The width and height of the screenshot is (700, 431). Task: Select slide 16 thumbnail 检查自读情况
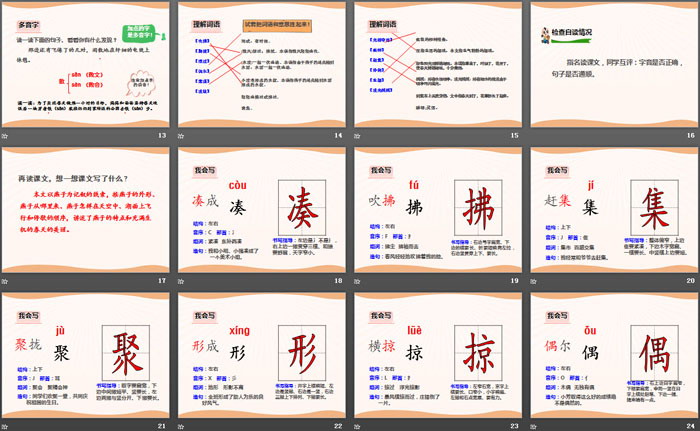point(615,65)
